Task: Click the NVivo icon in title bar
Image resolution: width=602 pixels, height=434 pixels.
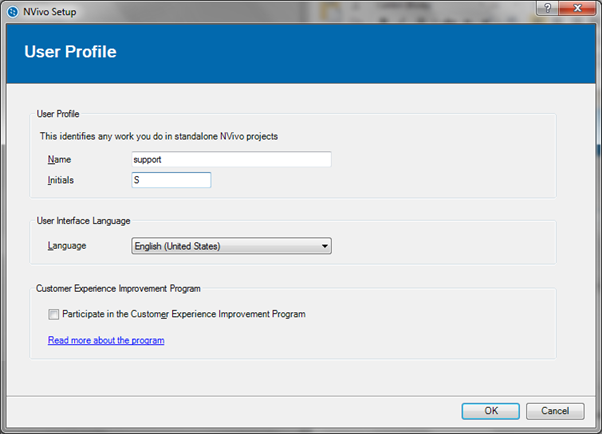Action: 11,10
